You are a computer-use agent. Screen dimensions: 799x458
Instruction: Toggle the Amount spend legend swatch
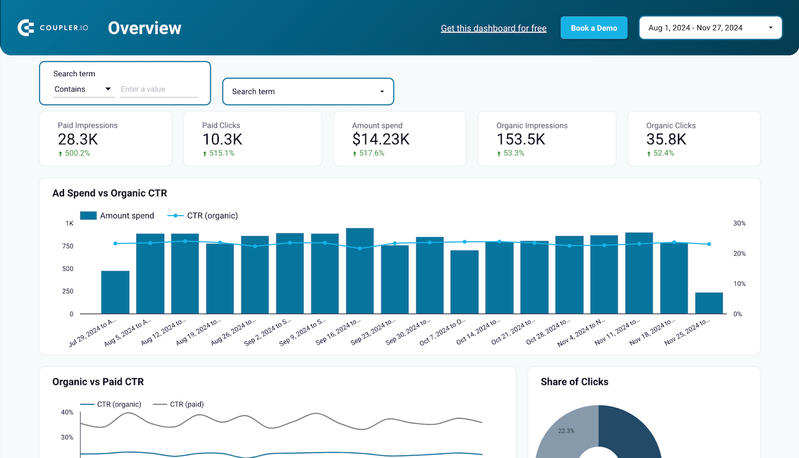tap(88, 215)
